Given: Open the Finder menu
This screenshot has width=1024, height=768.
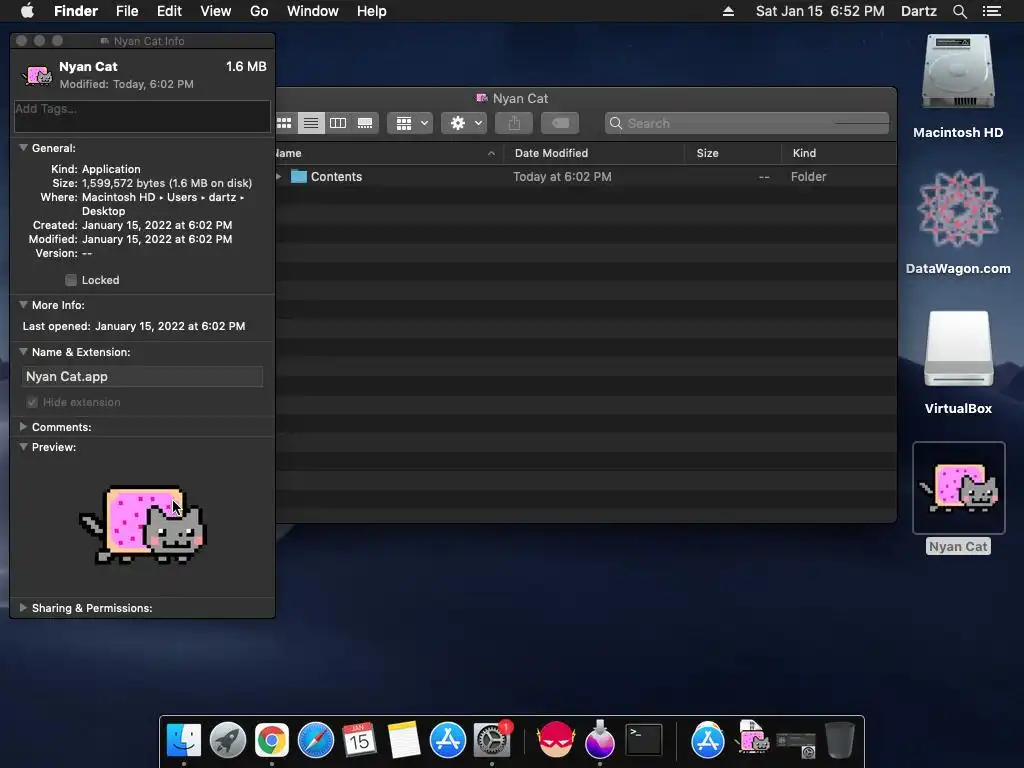Looking at the screenshot, I should 76,11.
